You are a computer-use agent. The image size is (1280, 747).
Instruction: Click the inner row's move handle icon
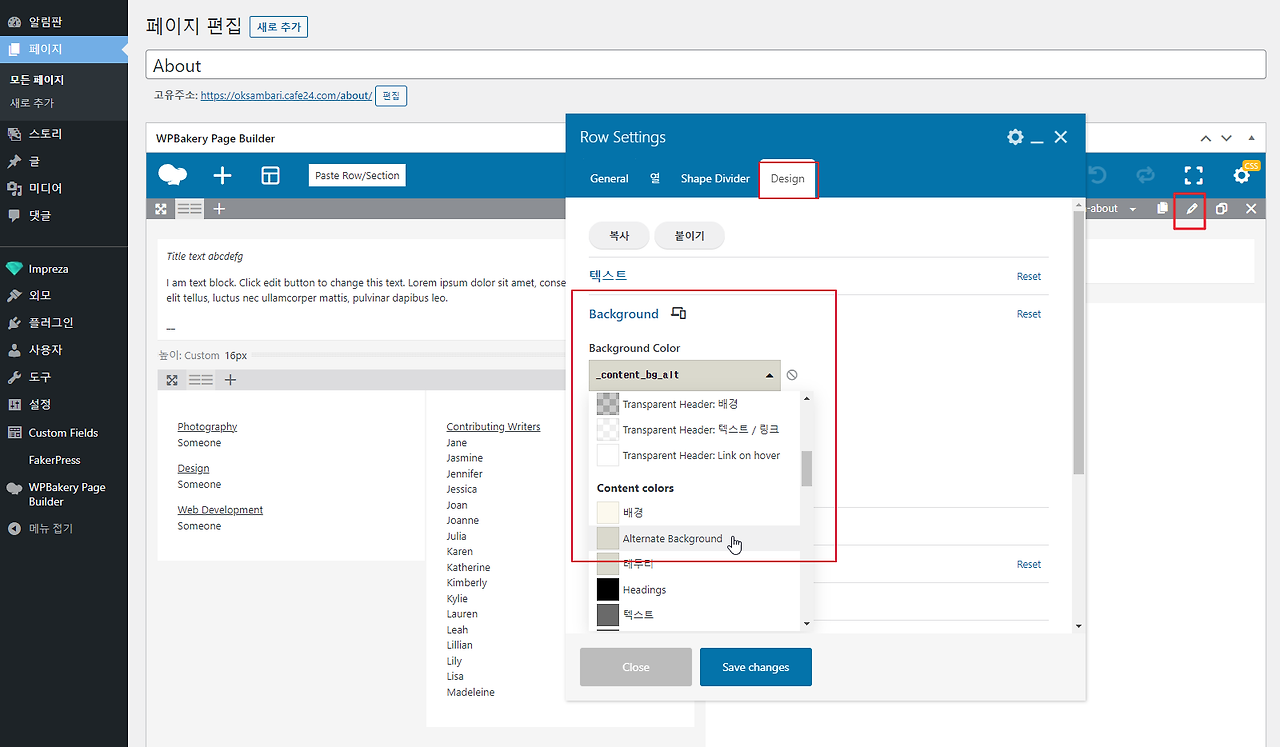coord(172,380)
